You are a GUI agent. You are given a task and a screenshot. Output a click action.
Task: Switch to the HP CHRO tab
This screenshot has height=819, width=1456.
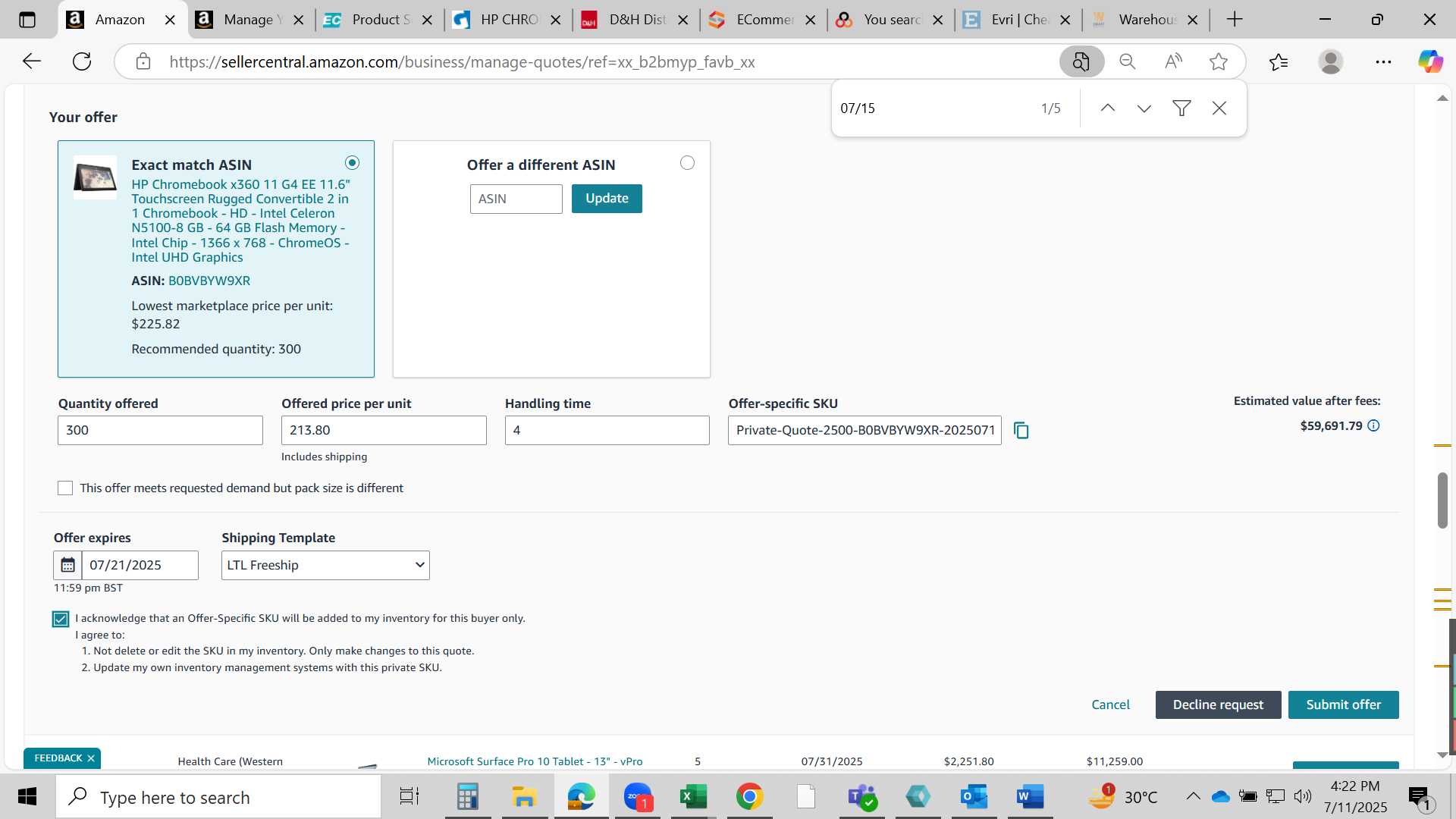pyautogui.click(x=505, y=20)
